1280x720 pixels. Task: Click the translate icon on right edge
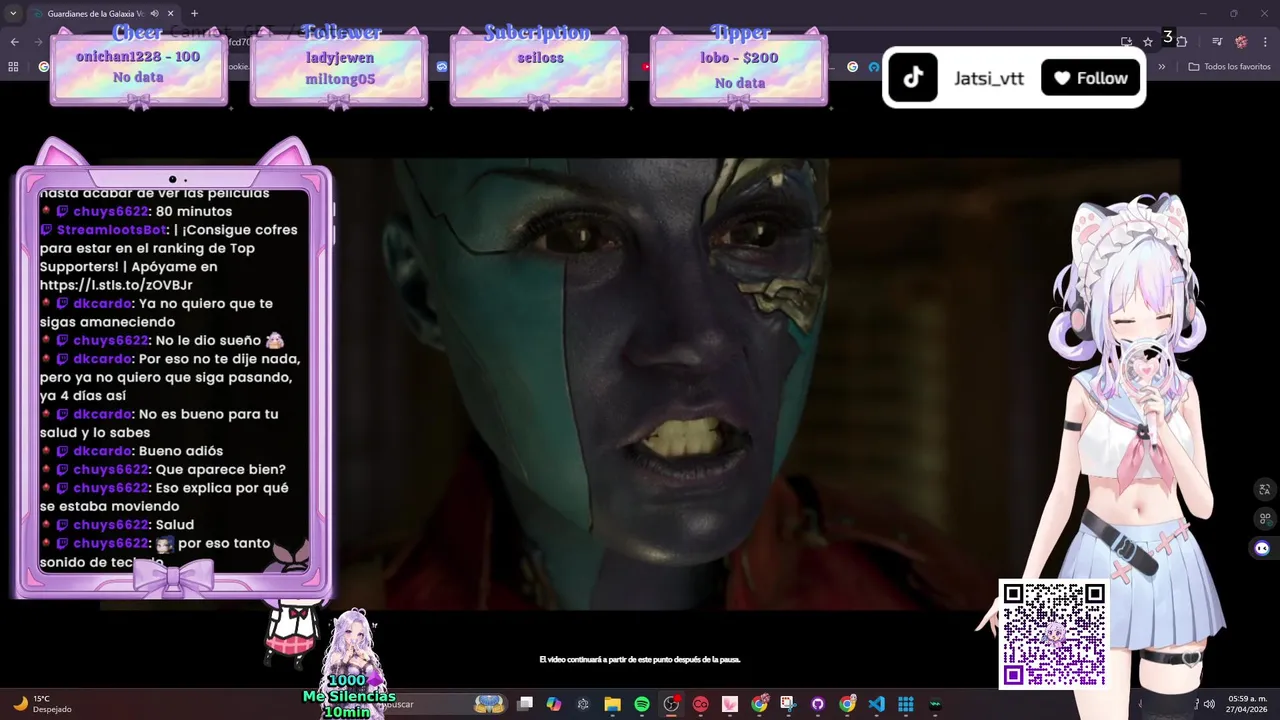click(x=1265, y=489)
